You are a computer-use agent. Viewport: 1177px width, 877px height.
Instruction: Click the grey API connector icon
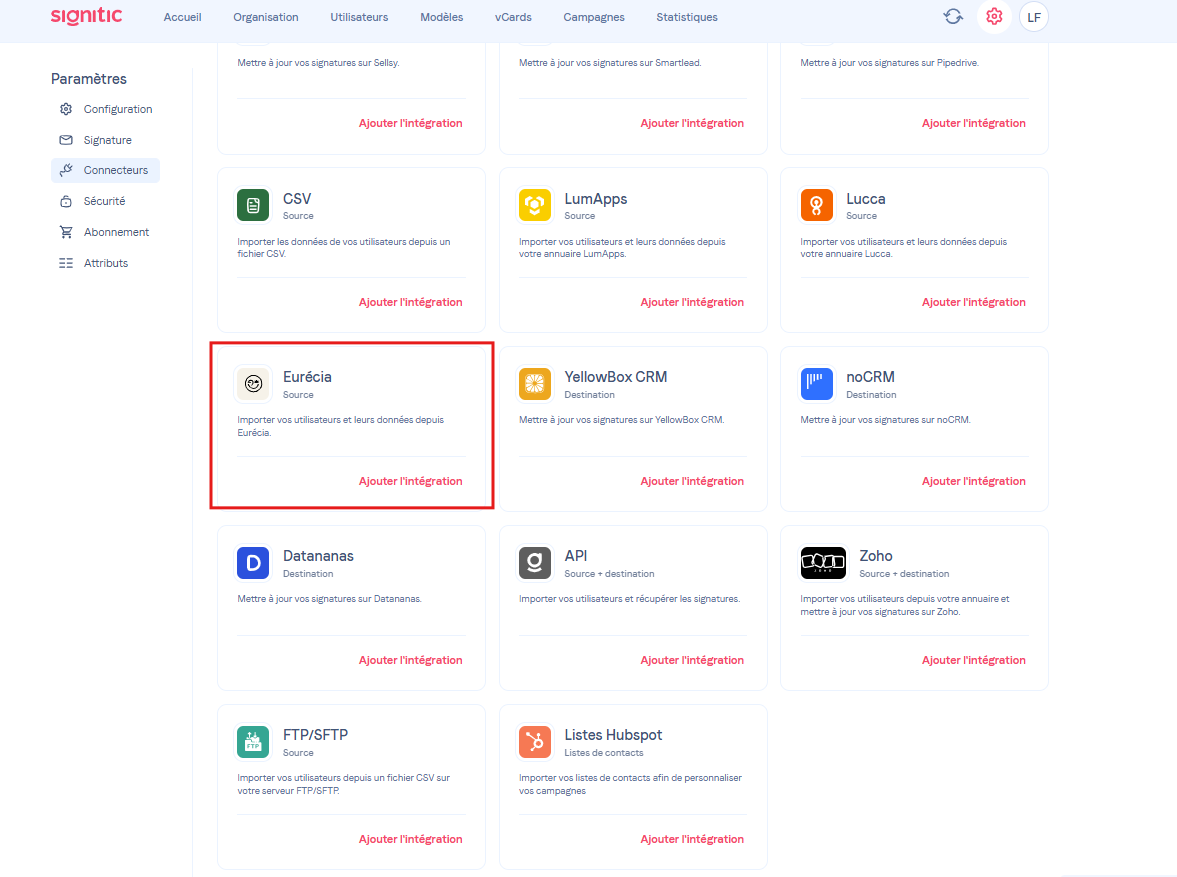pos(534,562)
